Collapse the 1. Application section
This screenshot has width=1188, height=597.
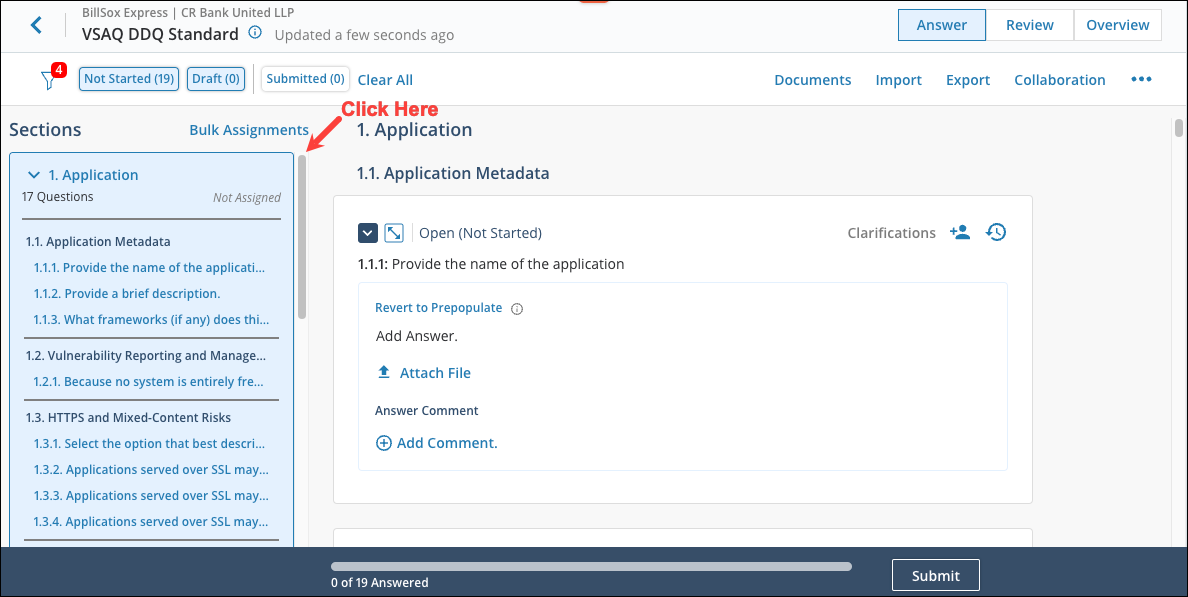[35, 175]
